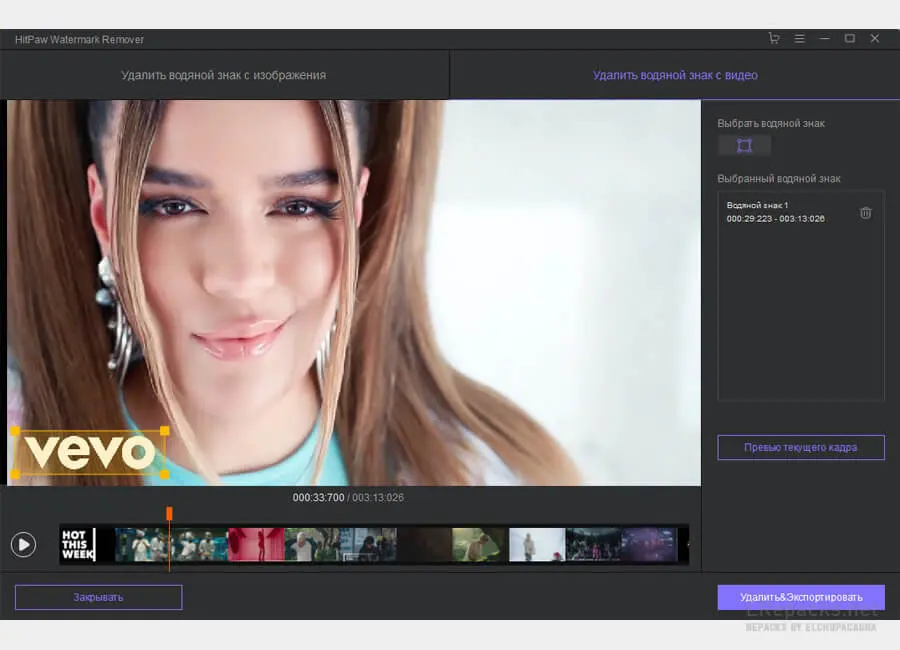Delete 'Водяной знак 1' using the trash icon
The width and height of the screenshot is (900, 650).
coord(865,212)
